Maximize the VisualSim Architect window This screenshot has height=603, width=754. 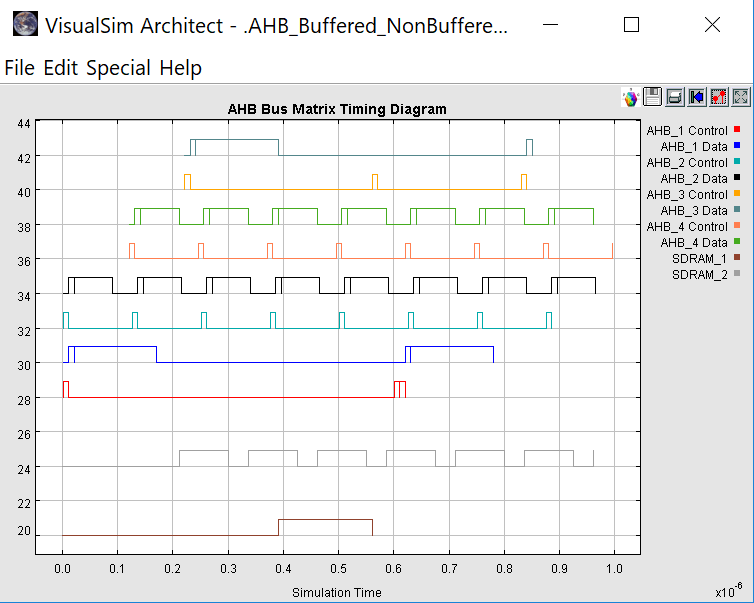(631, 25)
